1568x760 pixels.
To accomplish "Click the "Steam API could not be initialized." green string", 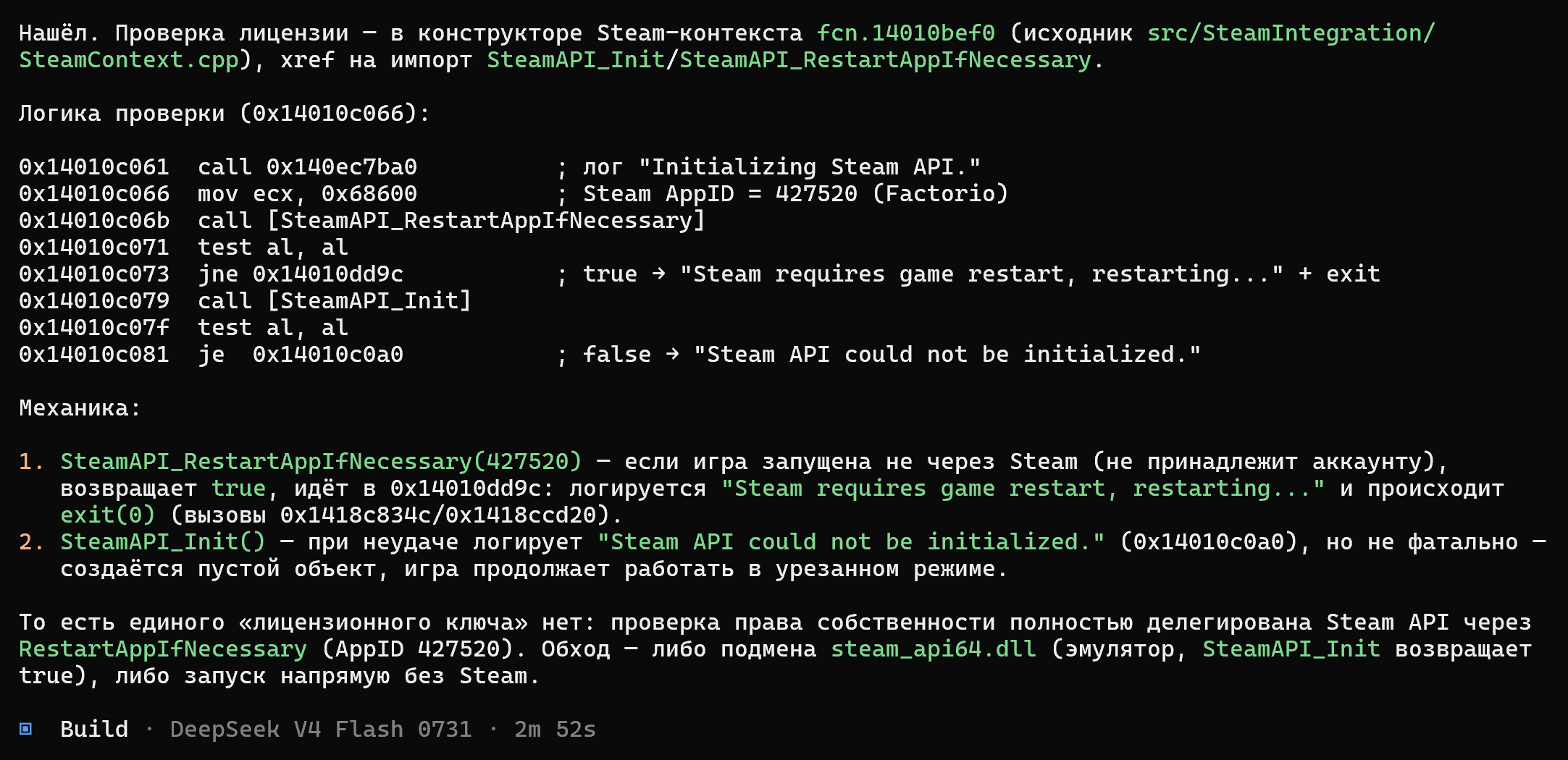I will pyautogui.click(x=851, y=541).
